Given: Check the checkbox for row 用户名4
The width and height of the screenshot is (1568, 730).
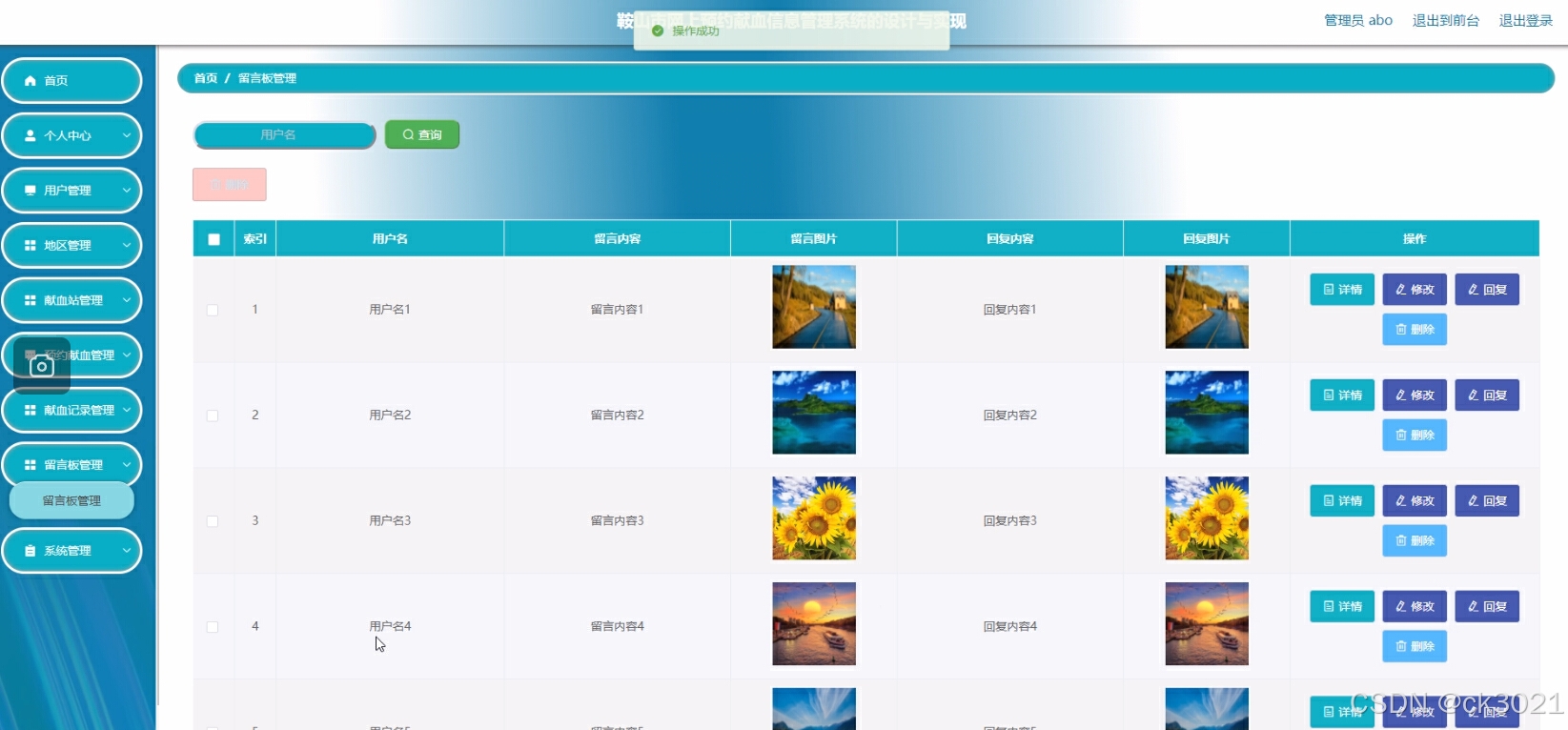Looking at the screenshot, I should [x=213, y=627].
